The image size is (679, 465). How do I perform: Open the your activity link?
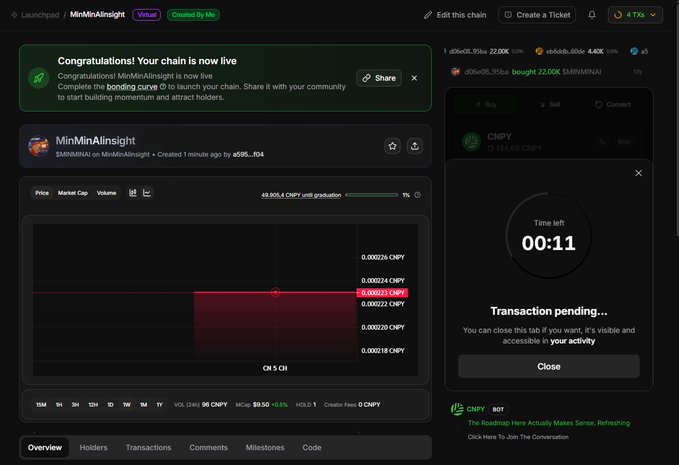click(x=572, y=341)
